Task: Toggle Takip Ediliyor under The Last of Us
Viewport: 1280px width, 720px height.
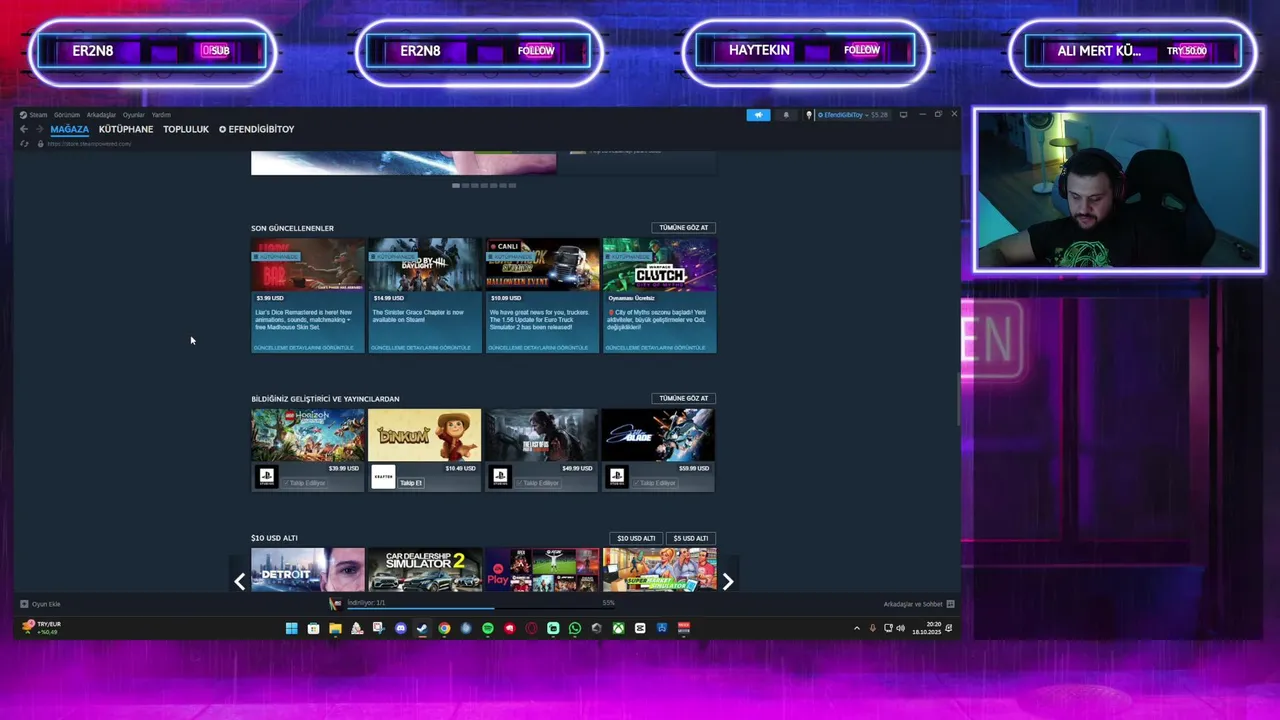Action: tap(538, 483)
